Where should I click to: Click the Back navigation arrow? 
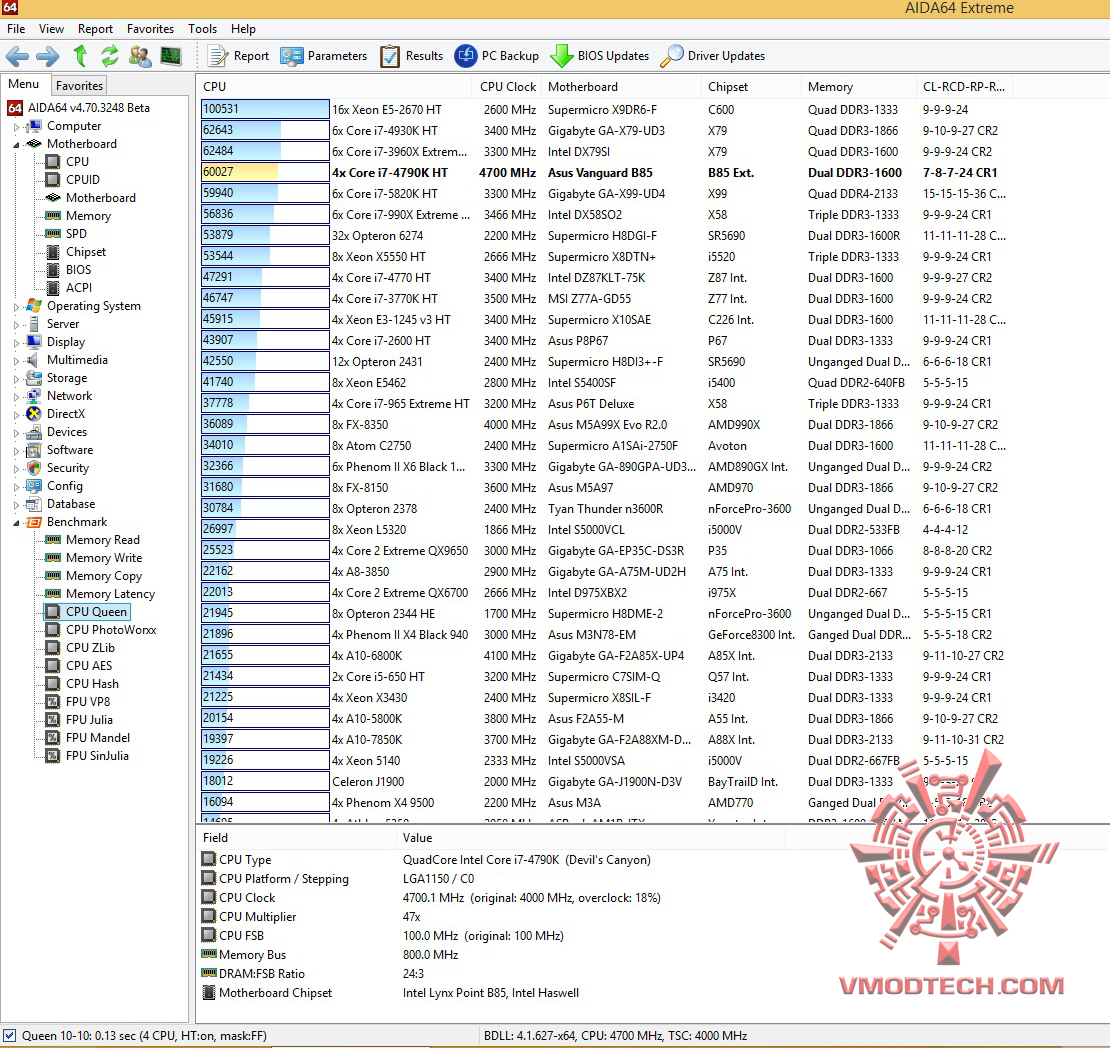coord(17,56)
